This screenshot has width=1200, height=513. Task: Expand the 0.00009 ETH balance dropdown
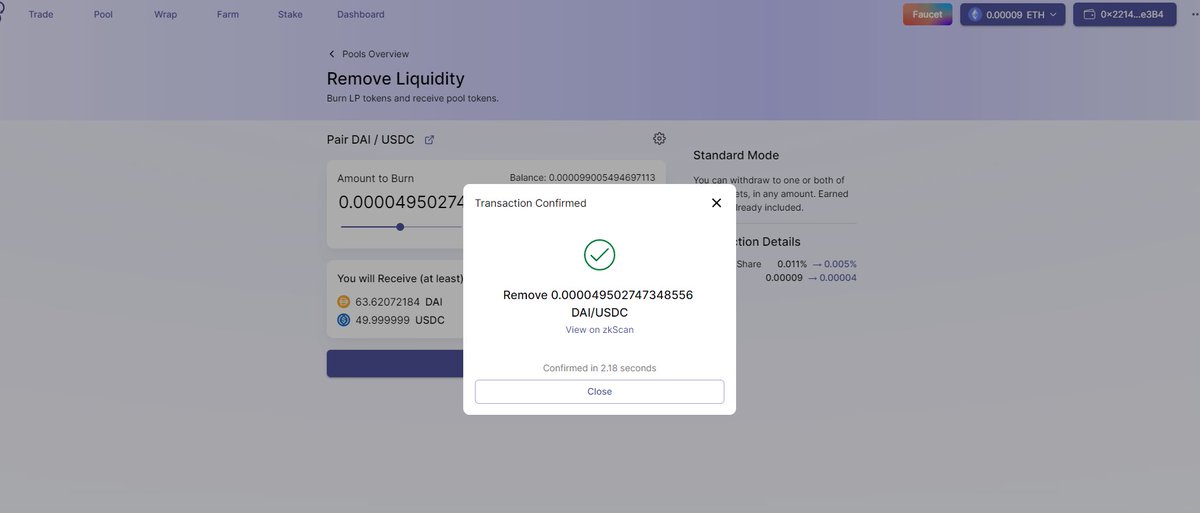pos(1012,14)
